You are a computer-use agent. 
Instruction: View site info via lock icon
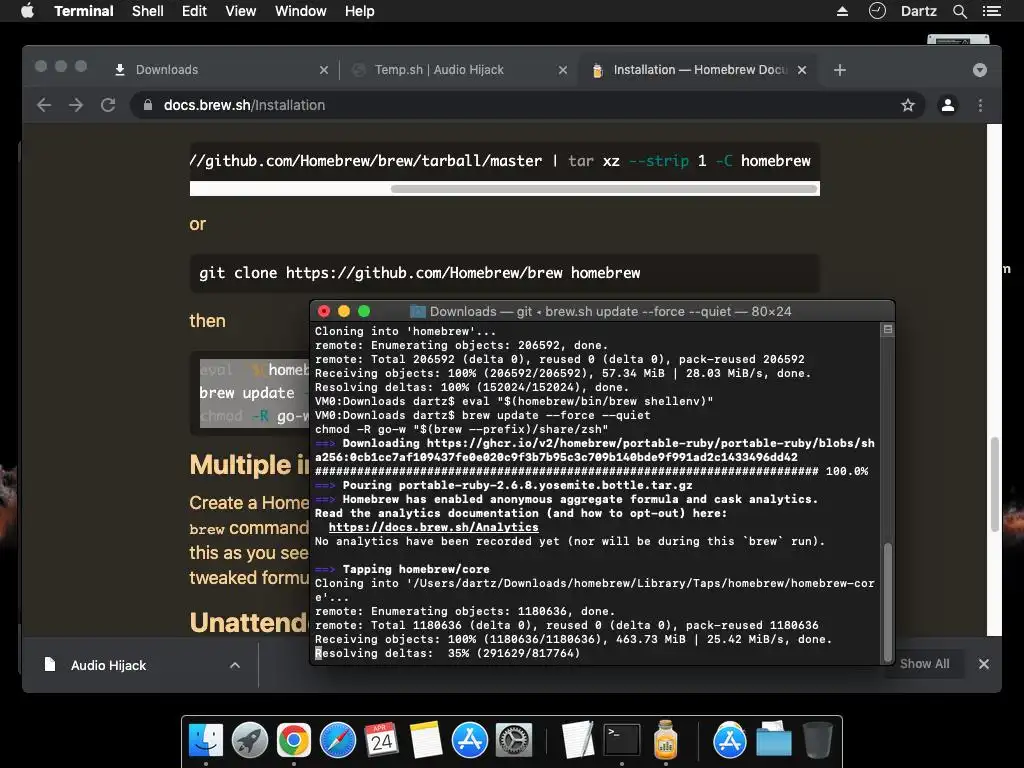[148, 105]
